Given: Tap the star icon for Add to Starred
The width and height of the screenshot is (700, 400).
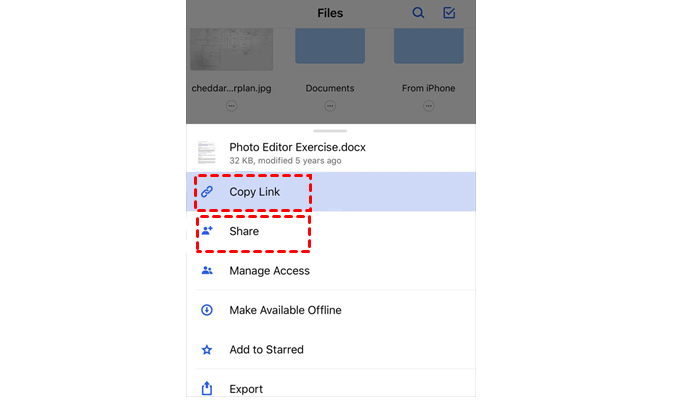Looking at the screenshot, I should point(207,350).
